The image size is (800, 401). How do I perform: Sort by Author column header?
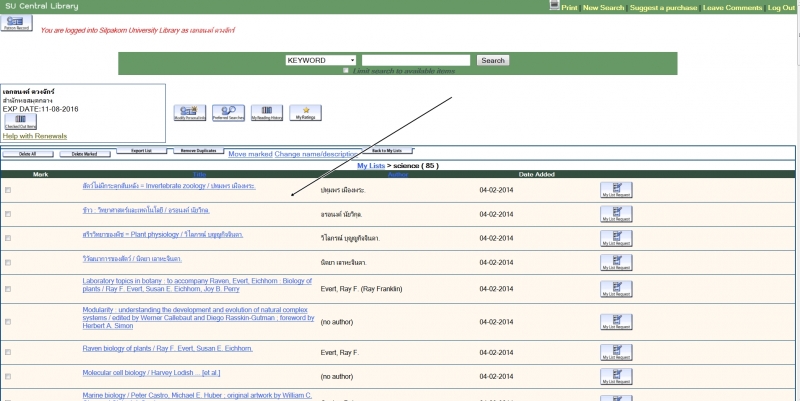tap(398, 174)
